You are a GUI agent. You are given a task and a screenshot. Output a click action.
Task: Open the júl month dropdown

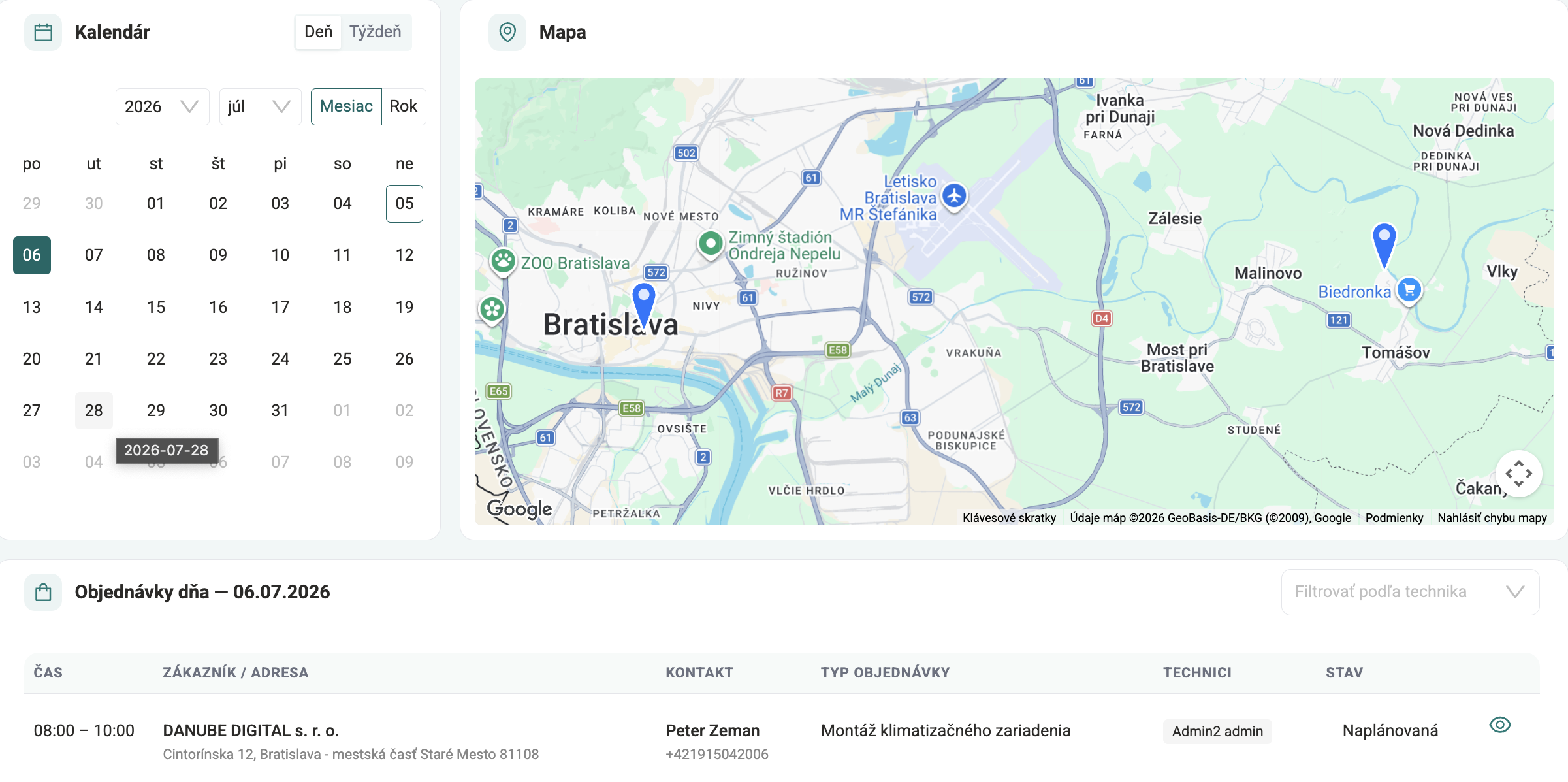(260, 106)
